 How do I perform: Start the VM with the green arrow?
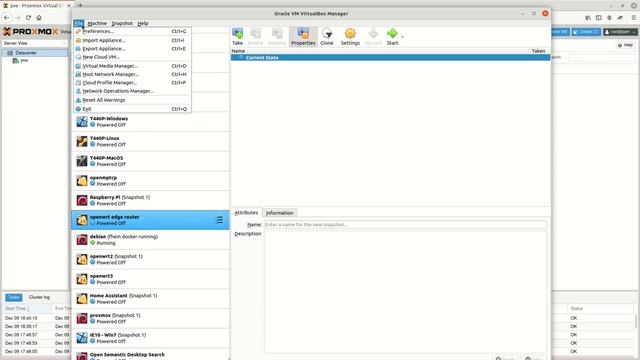pyautogui.click(x=392, y=36)
